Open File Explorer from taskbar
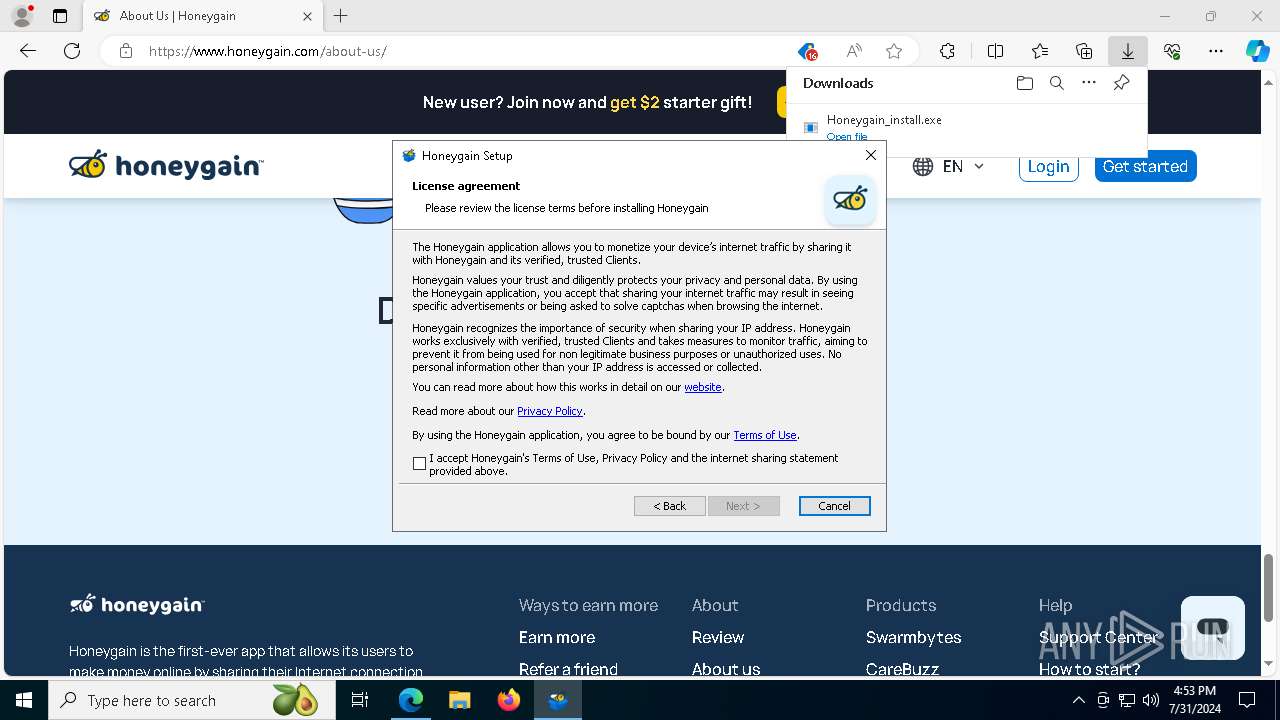The height and width of the screenshot is (720, 1280). pyautogui.click(x=460, y=700)
